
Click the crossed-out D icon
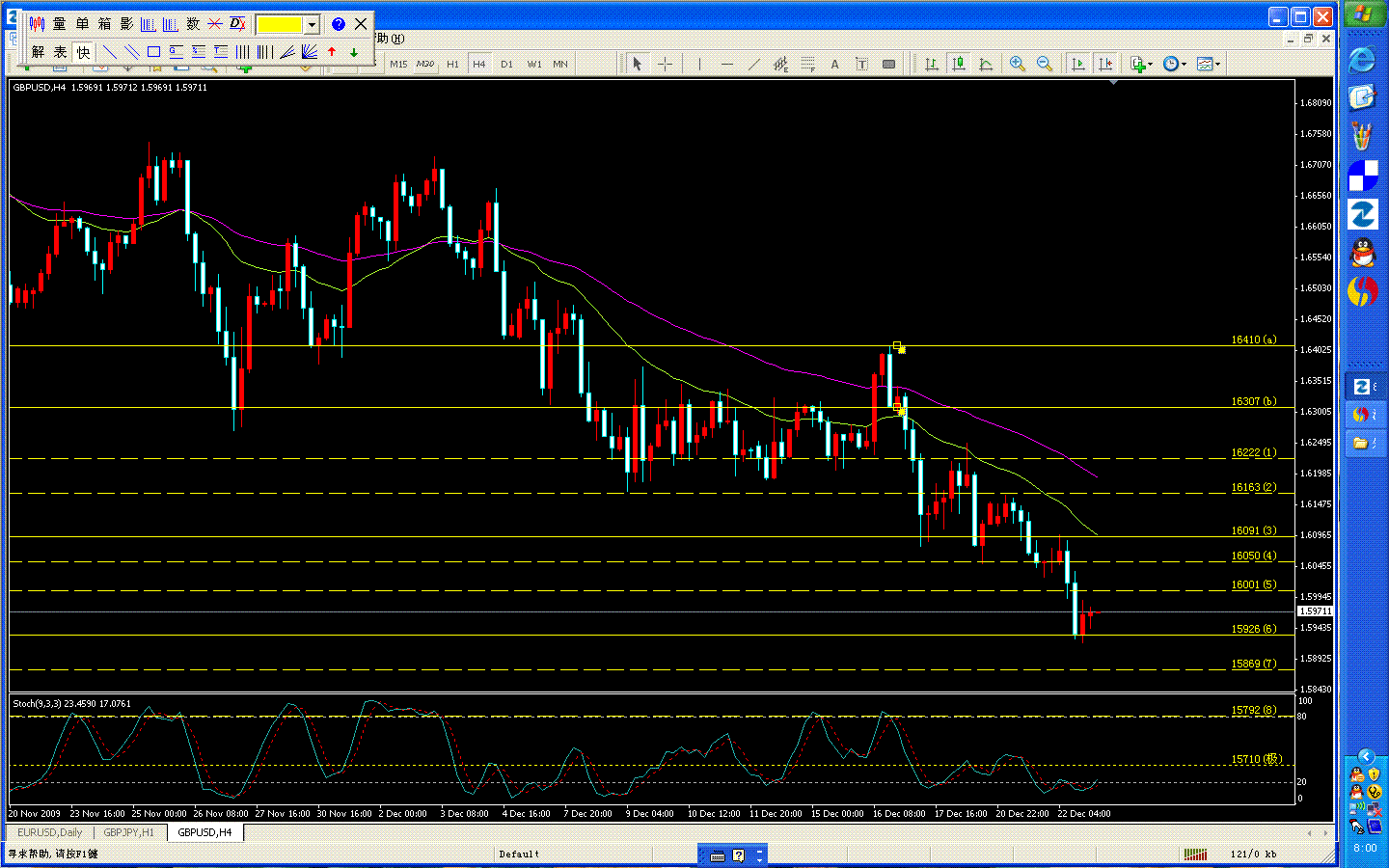tap(237, 24)
